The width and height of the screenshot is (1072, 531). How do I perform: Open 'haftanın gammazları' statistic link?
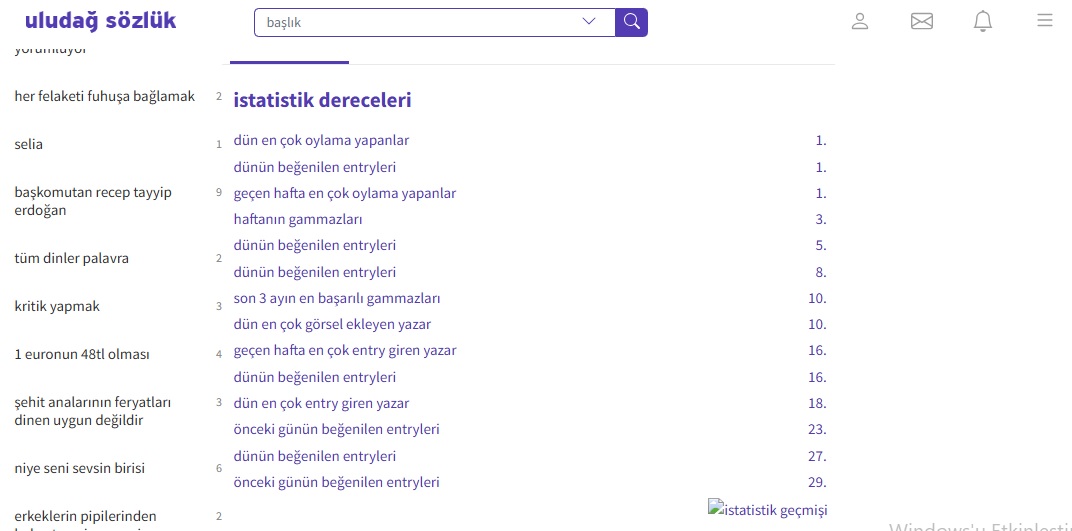click(x=298, y=219)
